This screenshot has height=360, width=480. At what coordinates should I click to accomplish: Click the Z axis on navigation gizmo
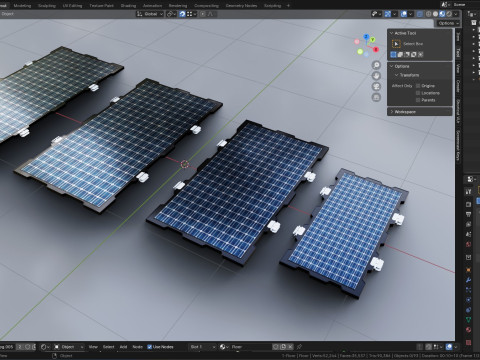366,36
